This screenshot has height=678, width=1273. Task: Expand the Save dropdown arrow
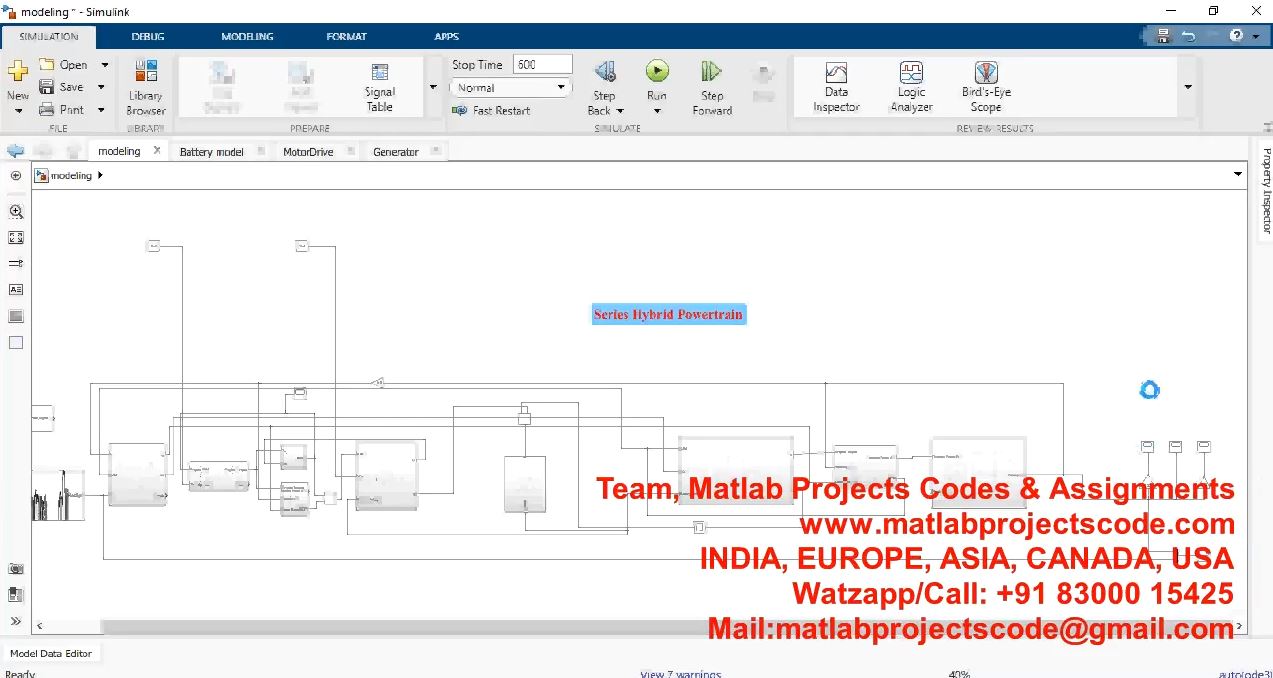(x=101, y=87)
